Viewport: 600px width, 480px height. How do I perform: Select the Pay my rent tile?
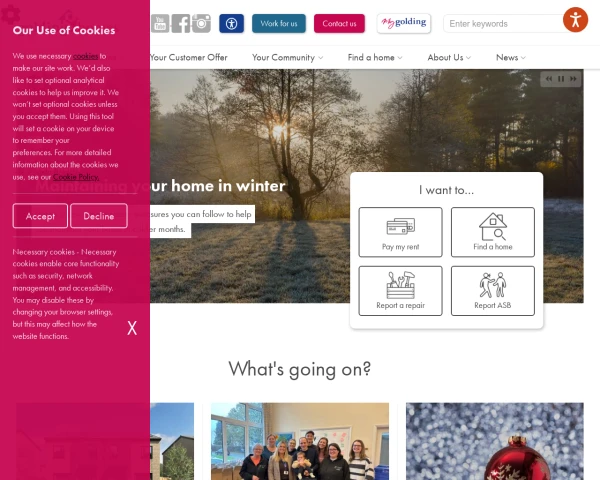(400, 232)
